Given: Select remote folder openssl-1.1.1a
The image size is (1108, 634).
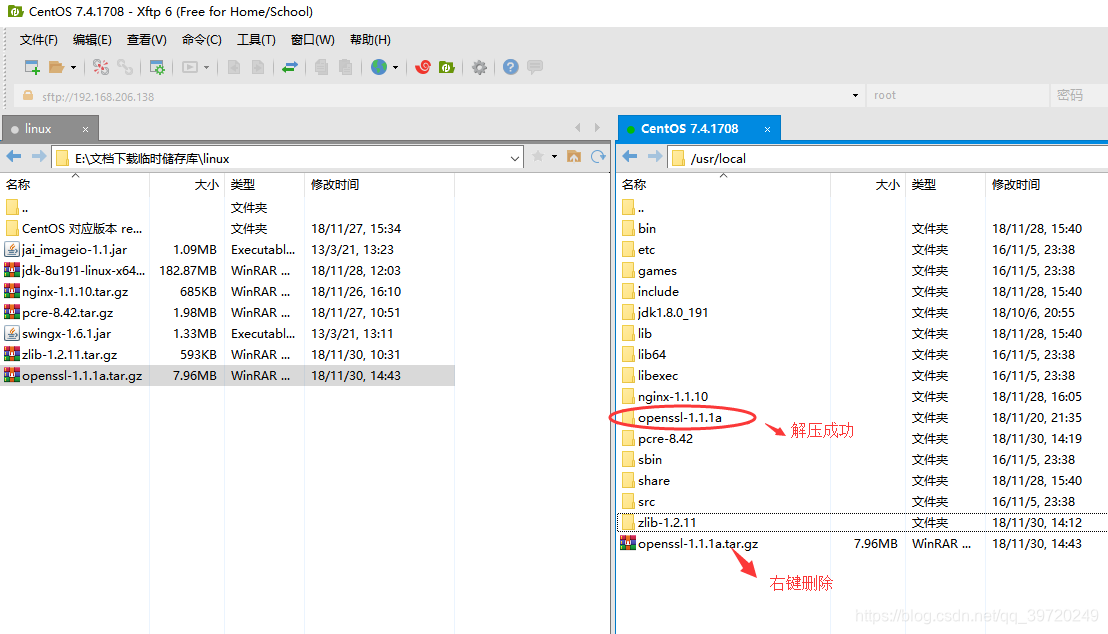Looking at the screenshot, I should tap(680, 418).
